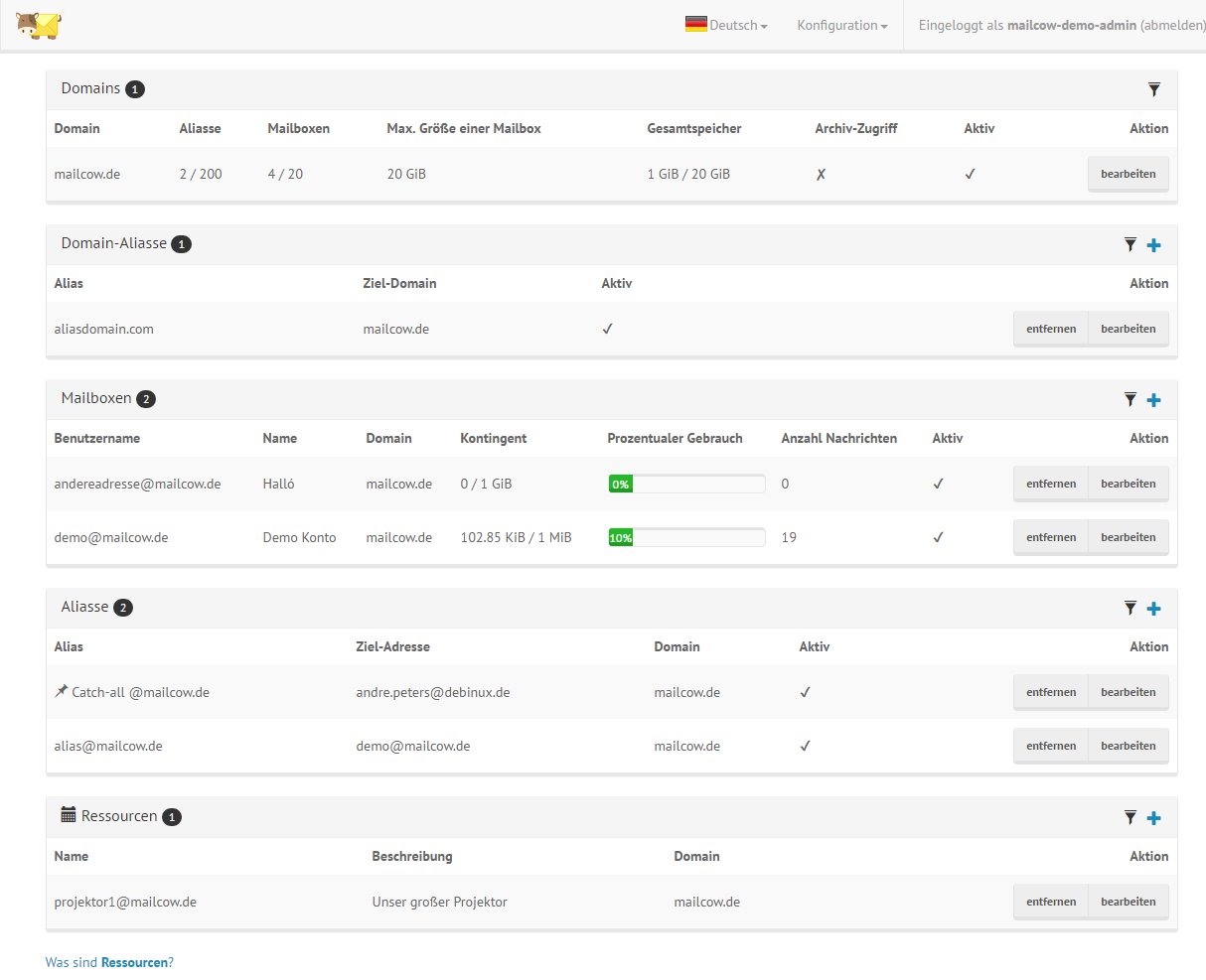Click the Catch-all @mailcow.de alias row
This screenshot has width=1206, height=980.
(x=140, y=692)
